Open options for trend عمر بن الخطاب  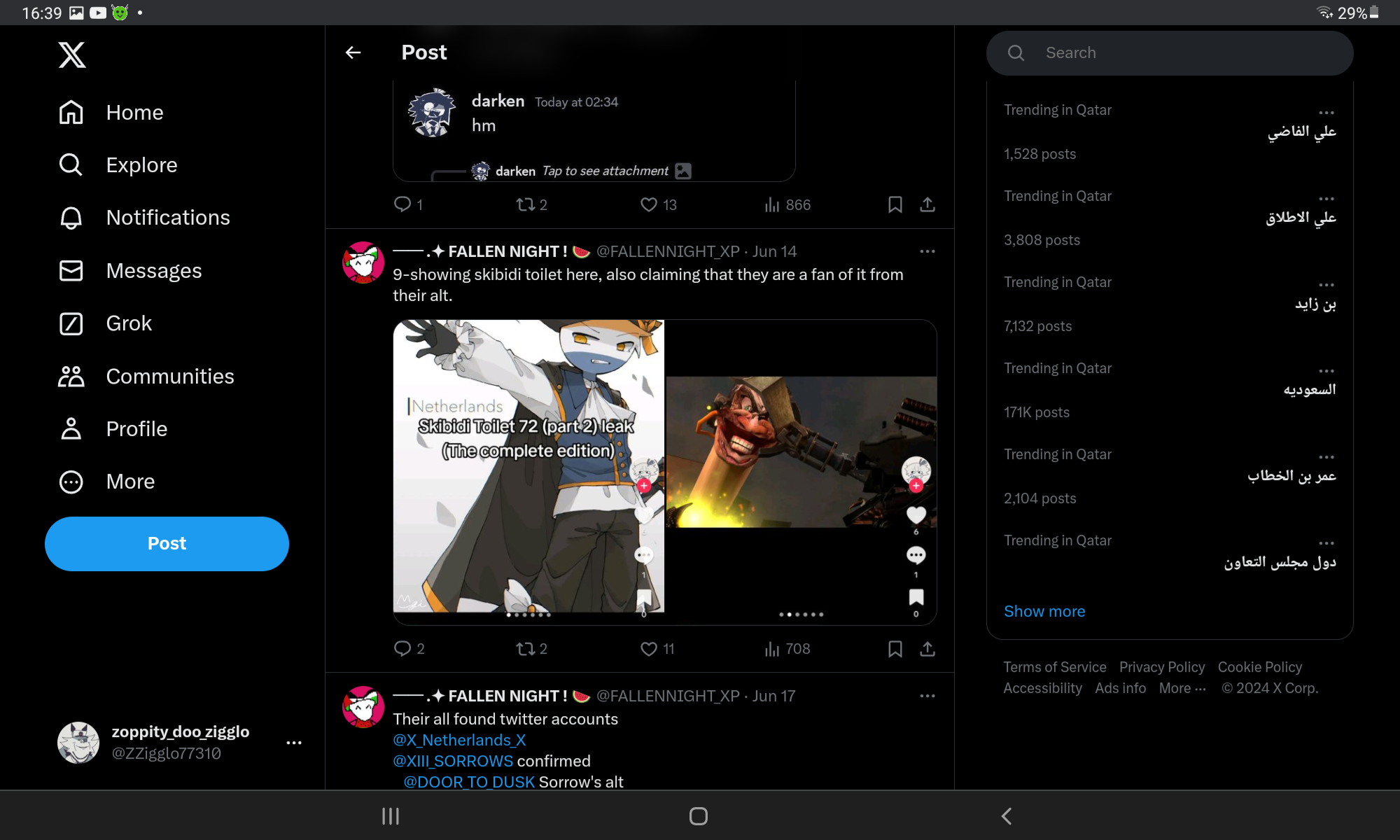pyautogui.click(x=1326, y=456)
